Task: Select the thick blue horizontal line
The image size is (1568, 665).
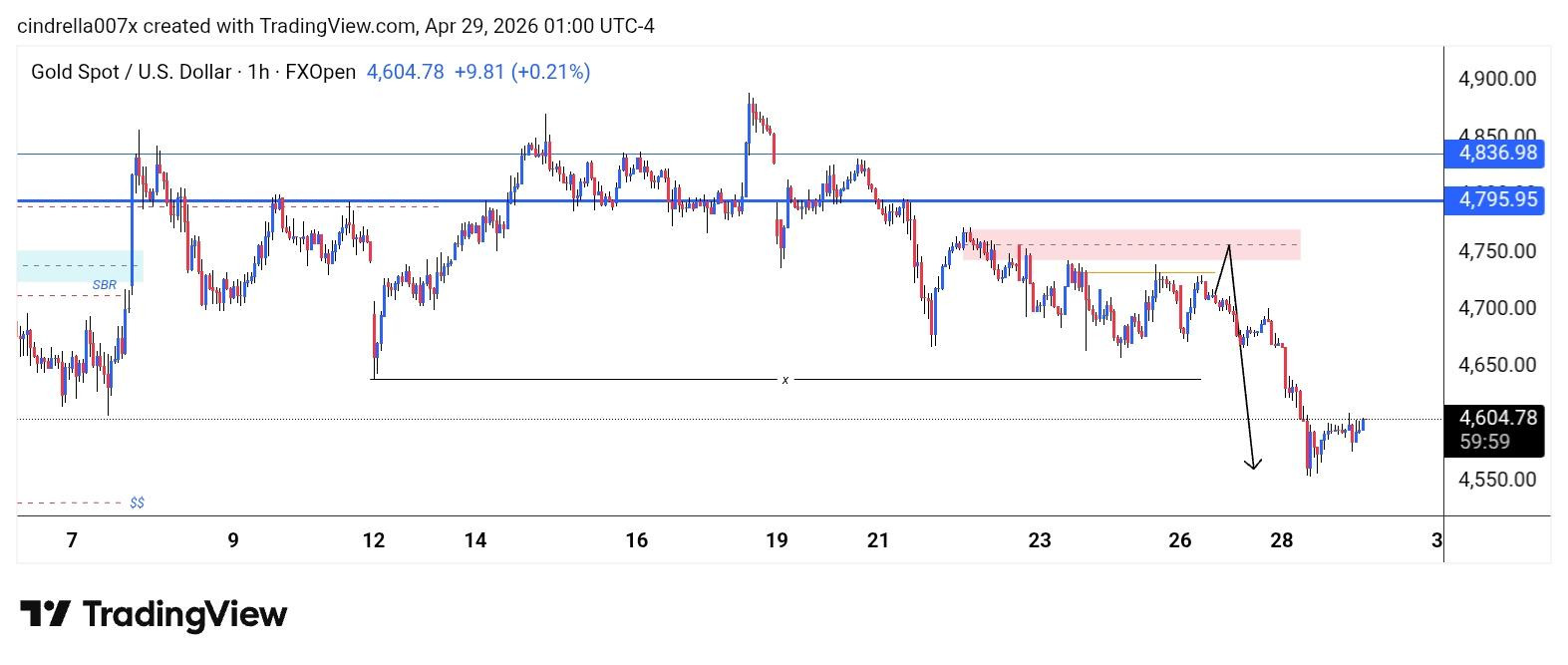Action: (x=730, y=201)
